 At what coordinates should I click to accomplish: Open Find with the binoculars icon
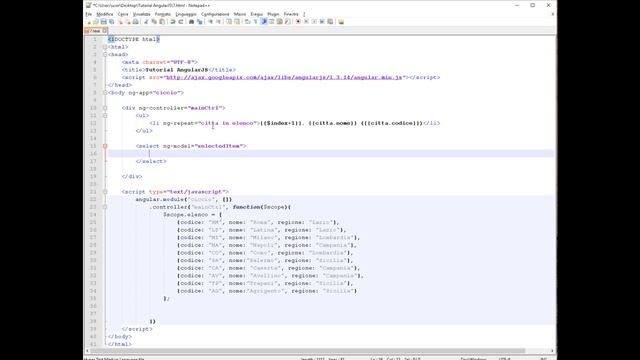[x=191, y=22]
